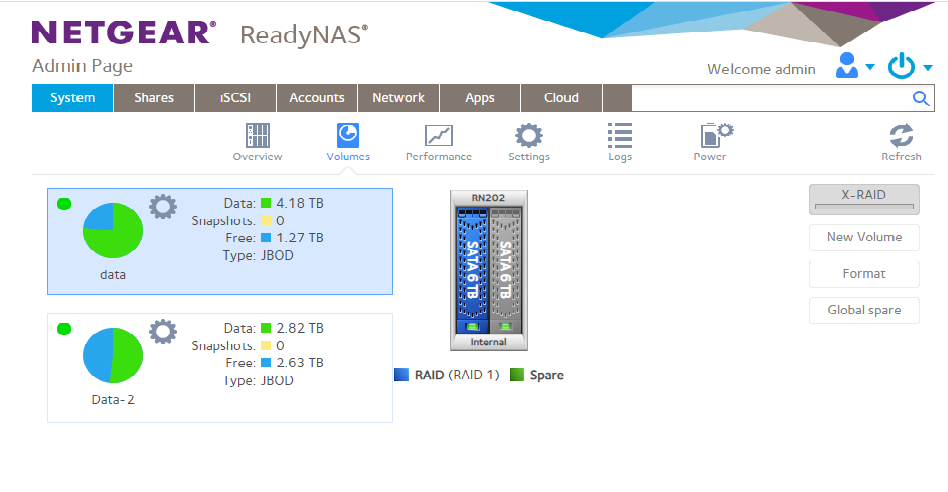
Task: Open the Overview section icon
Action: [257, 136]
